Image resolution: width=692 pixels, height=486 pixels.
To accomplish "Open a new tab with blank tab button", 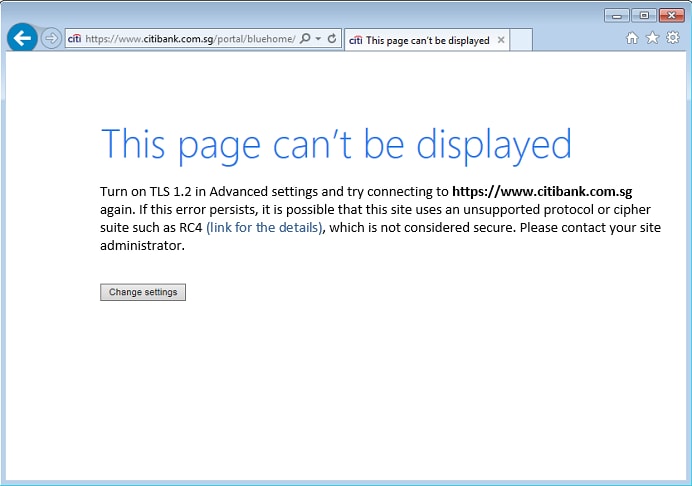I will pos(522,40).
